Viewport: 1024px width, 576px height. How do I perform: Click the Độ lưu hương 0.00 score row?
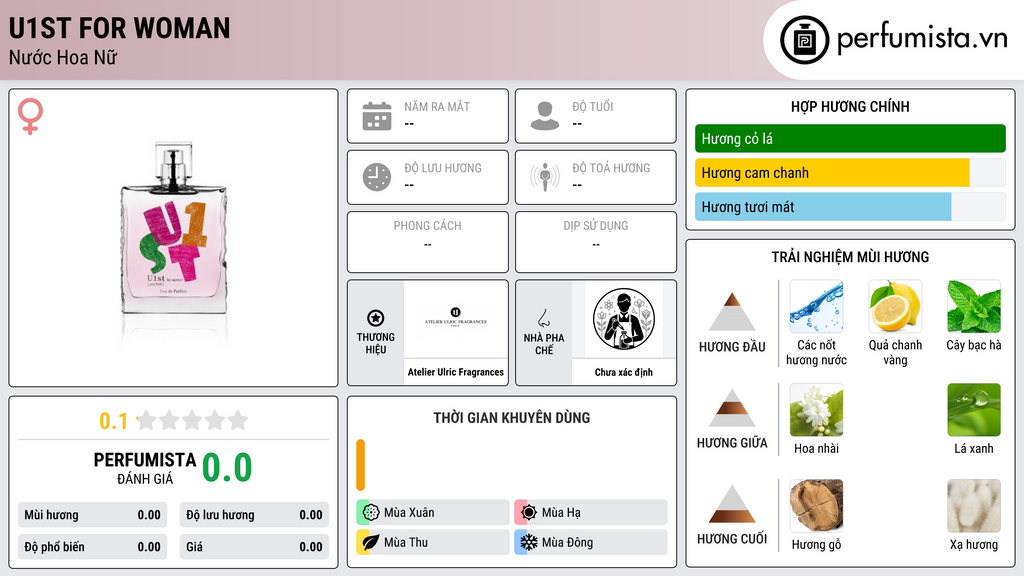click(x=254, y=515)
